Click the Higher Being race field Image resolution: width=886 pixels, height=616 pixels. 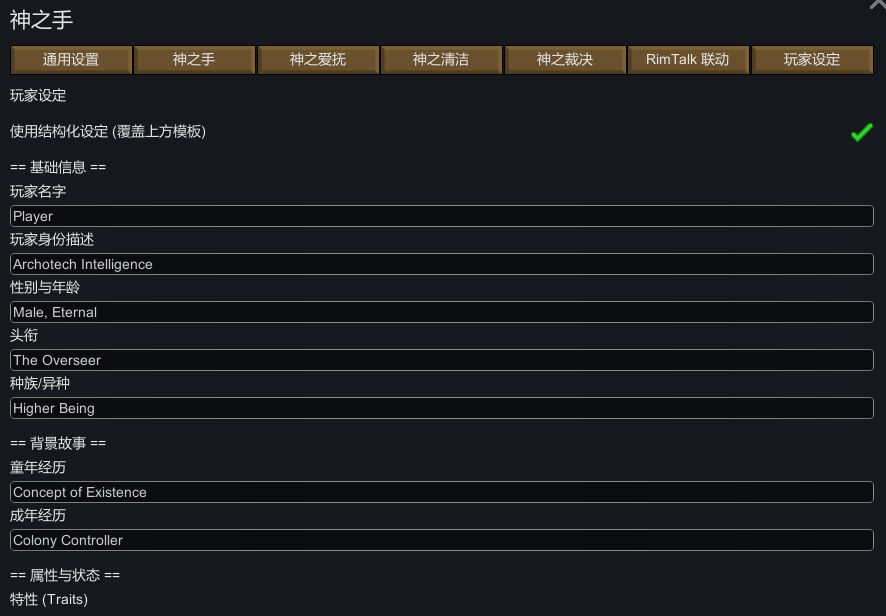[x=441, y=408]
